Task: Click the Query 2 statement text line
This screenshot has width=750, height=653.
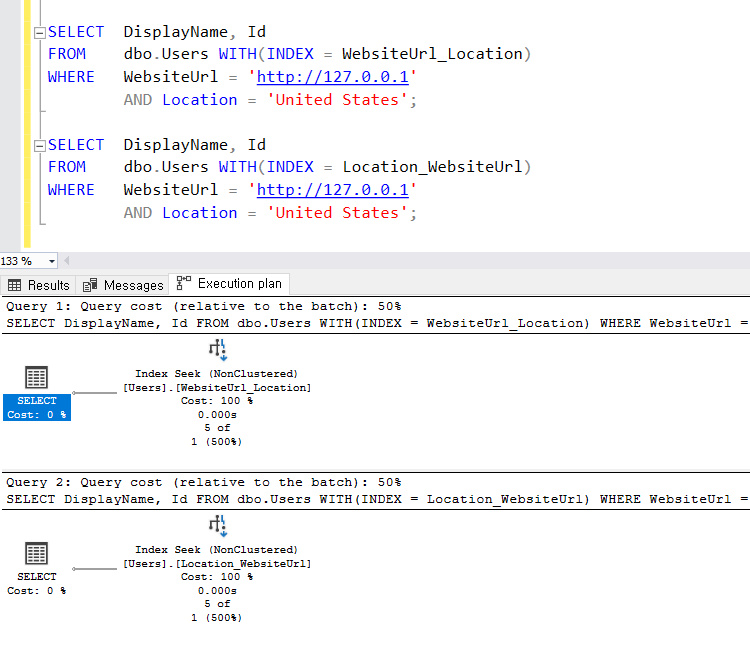Action: 377,499
